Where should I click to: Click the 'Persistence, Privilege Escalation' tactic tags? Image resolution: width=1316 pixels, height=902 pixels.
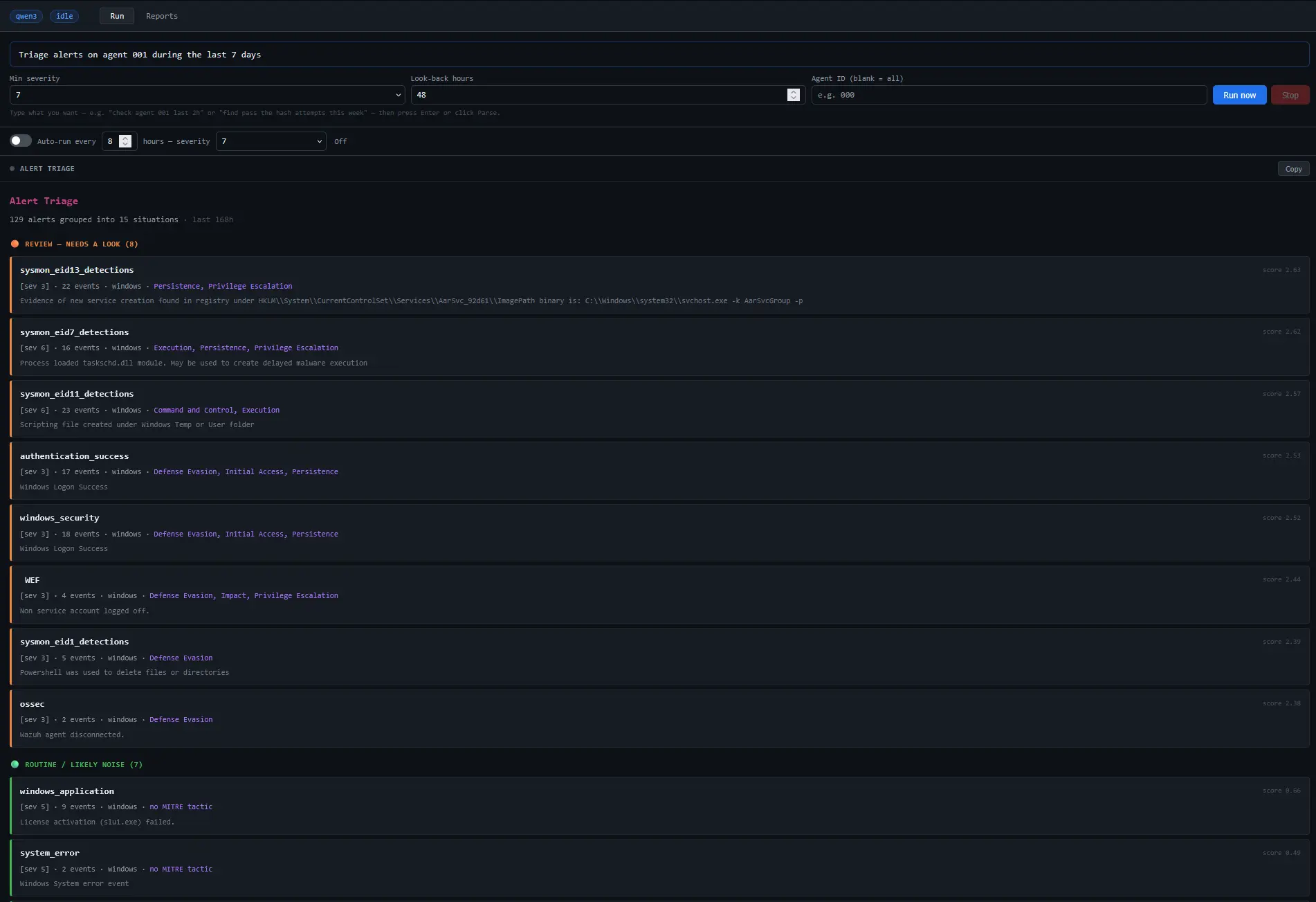click(x=223, y=286)
